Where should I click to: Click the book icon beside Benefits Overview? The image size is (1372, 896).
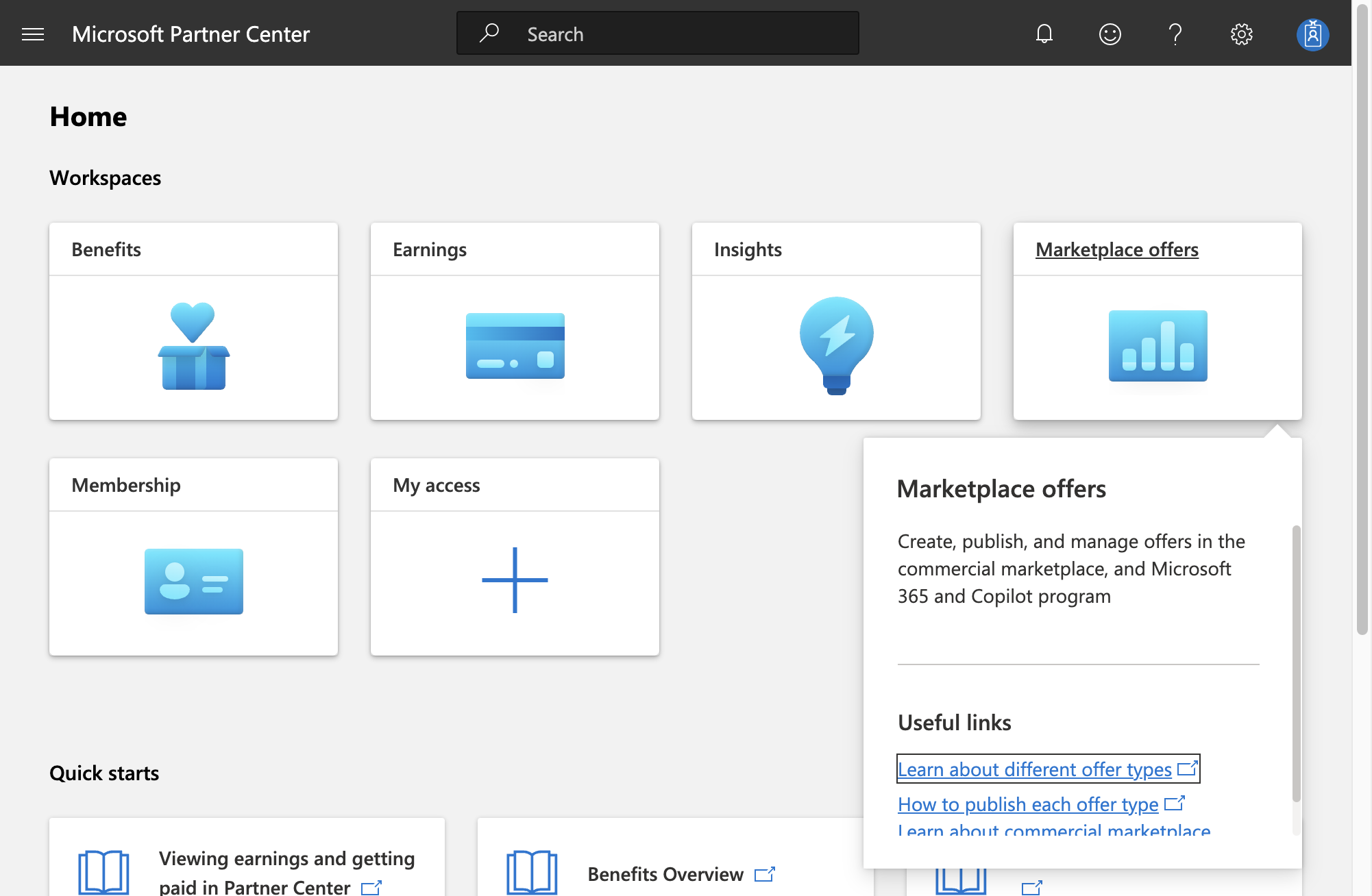(x=532, y=872)
